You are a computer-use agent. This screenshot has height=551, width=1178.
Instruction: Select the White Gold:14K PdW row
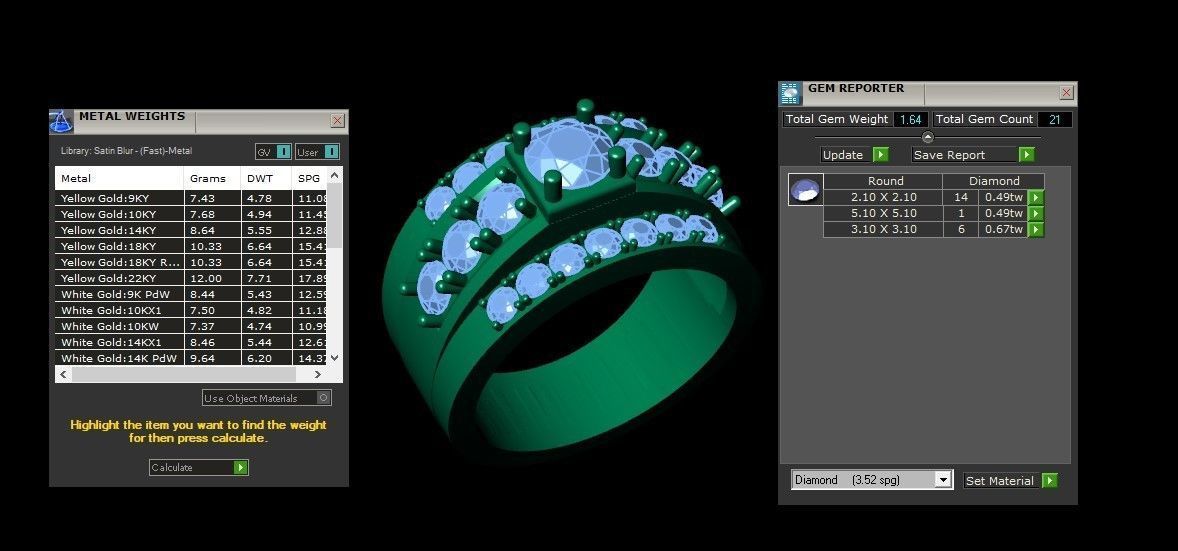point(192,358)
